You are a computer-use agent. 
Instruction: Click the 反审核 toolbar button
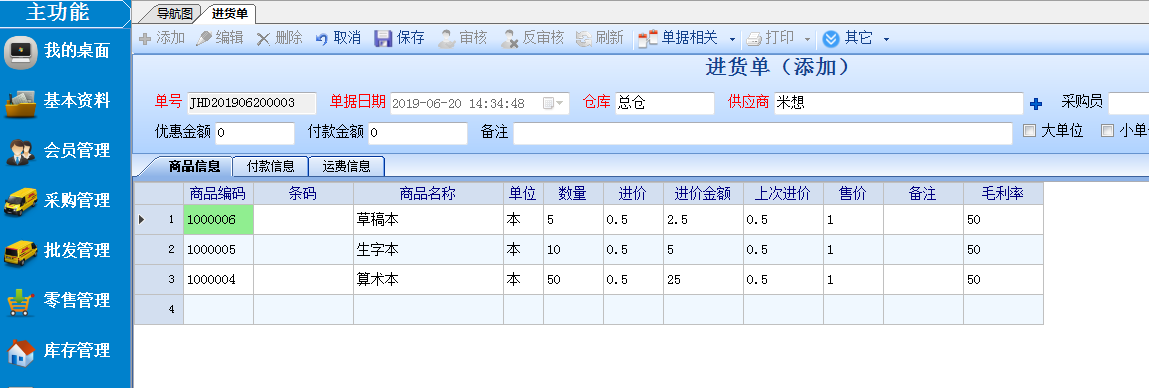[532, 38]
